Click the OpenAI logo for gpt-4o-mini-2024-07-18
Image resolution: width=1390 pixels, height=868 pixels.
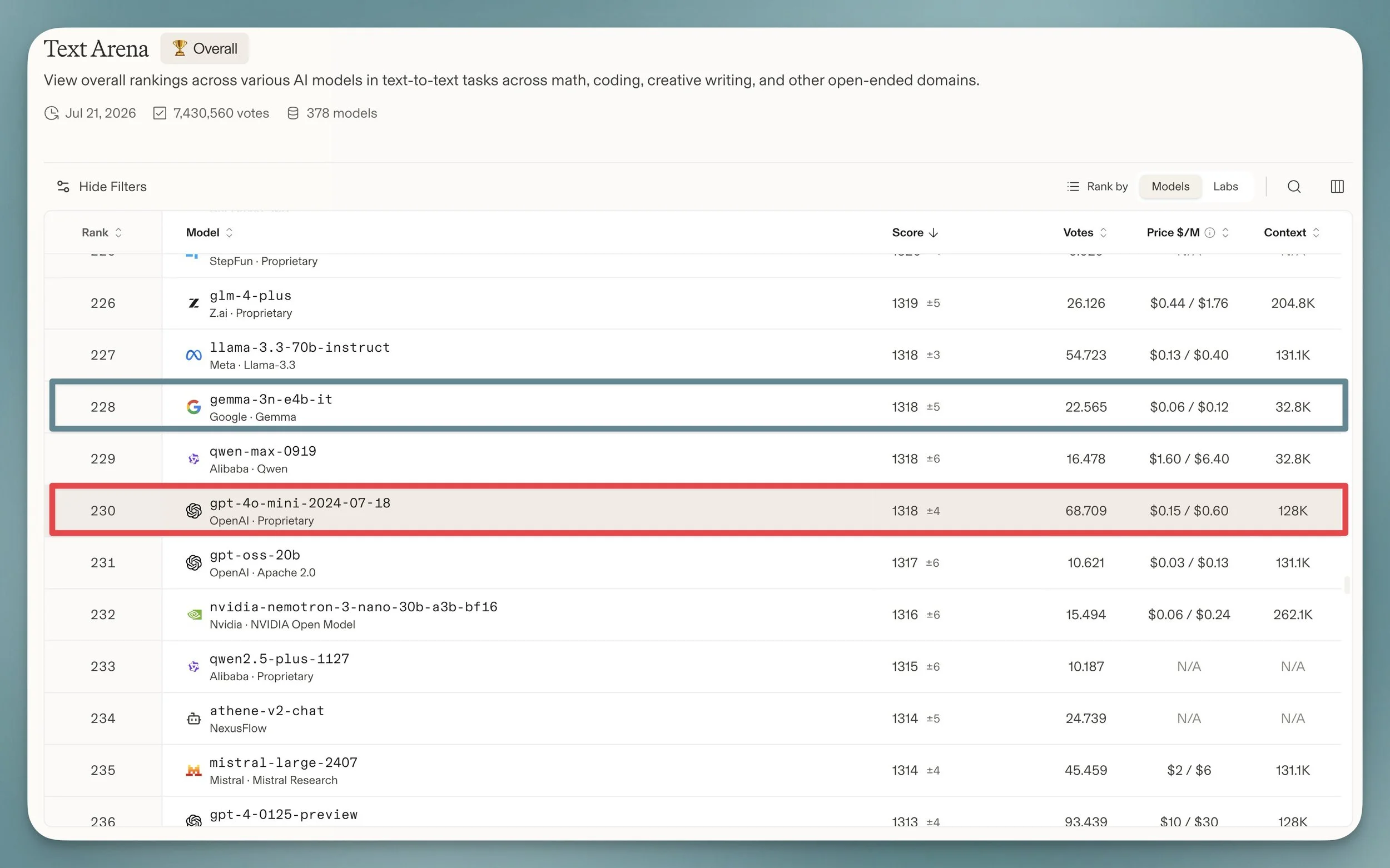click(x=194, y=511)
